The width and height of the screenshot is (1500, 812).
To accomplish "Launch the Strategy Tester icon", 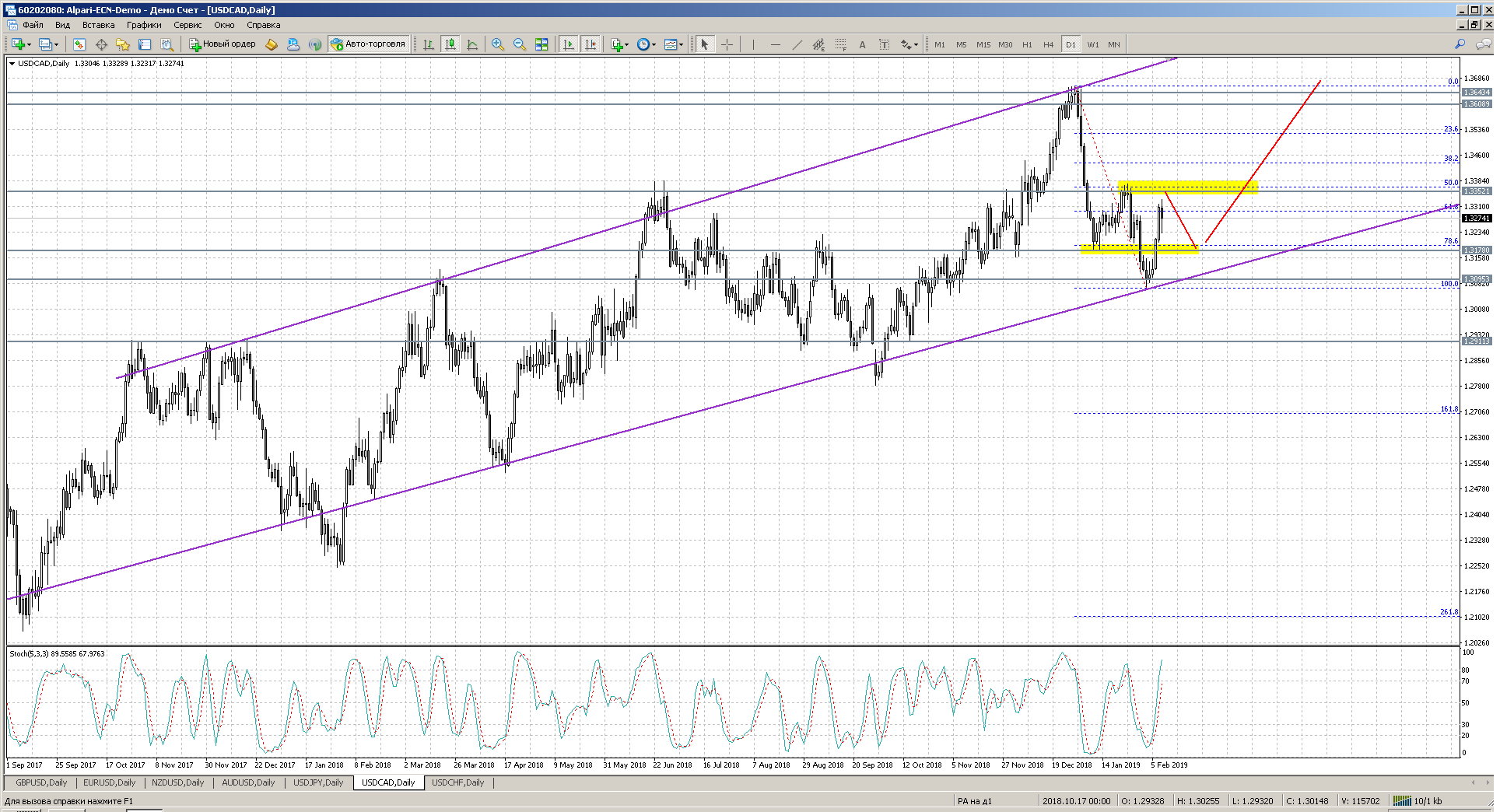I will [166, 44].
